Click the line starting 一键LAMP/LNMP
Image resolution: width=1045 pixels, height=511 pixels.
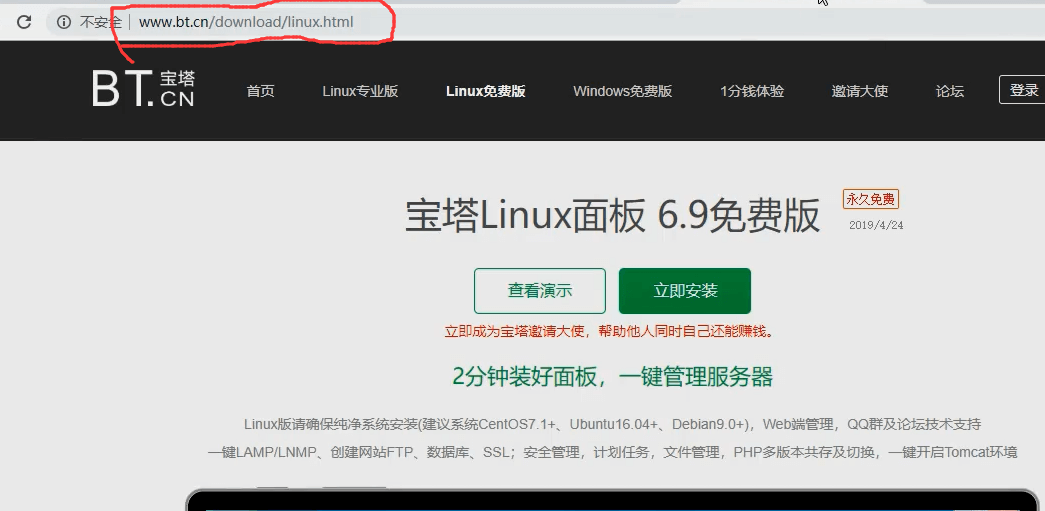[x=612, y=452]
